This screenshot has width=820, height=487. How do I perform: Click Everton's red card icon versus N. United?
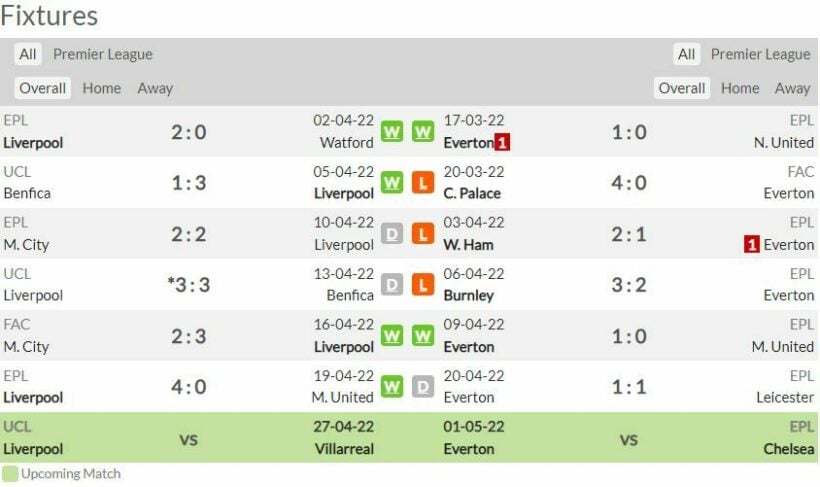click(502, 143)
